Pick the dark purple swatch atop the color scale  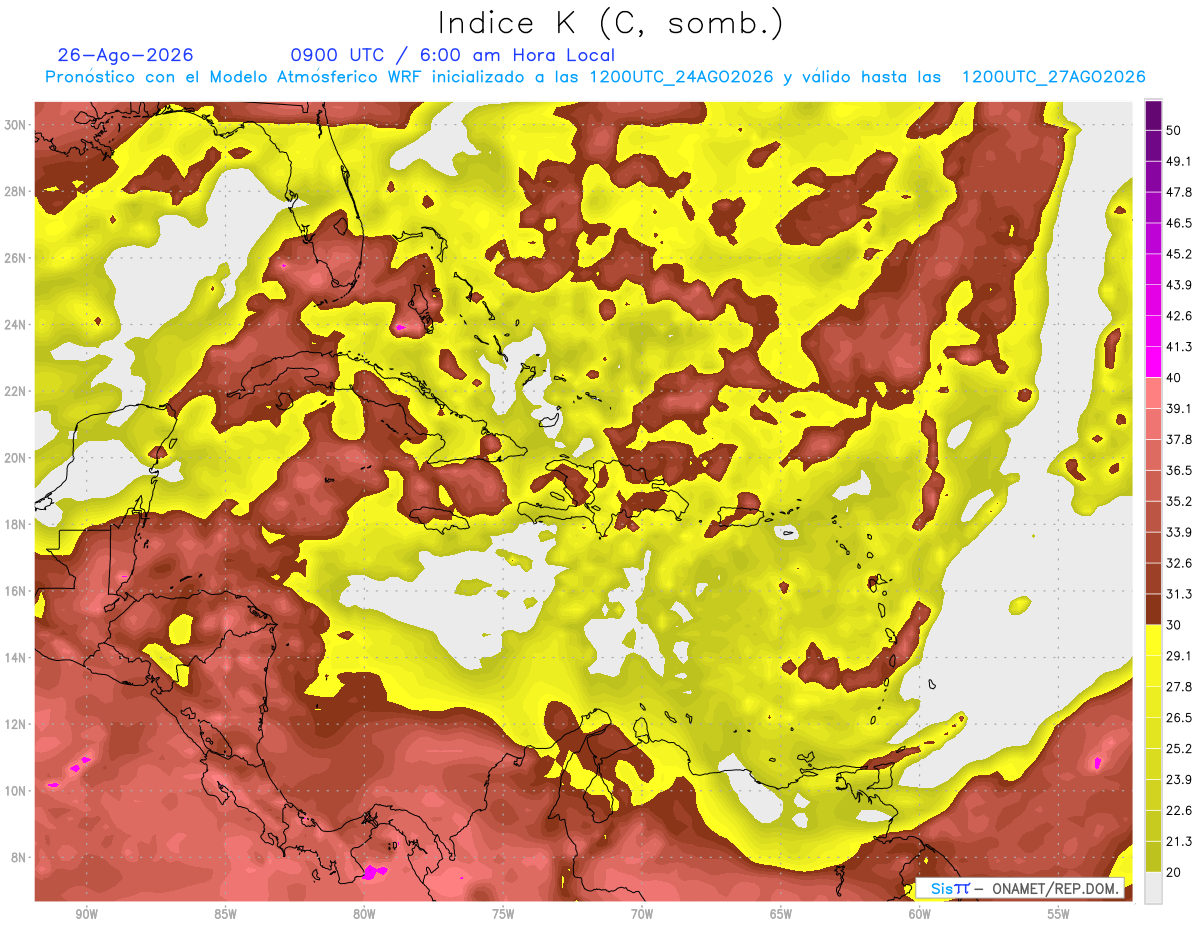(1153, 115)
